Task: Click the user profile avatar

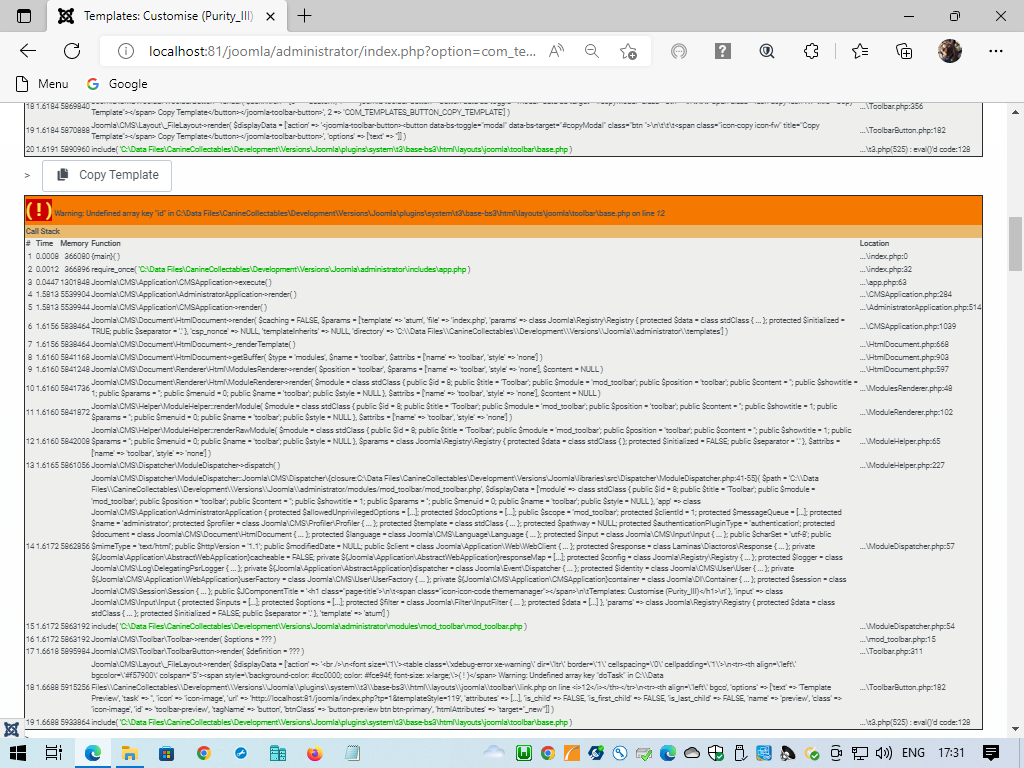Action: click(950, 51)
